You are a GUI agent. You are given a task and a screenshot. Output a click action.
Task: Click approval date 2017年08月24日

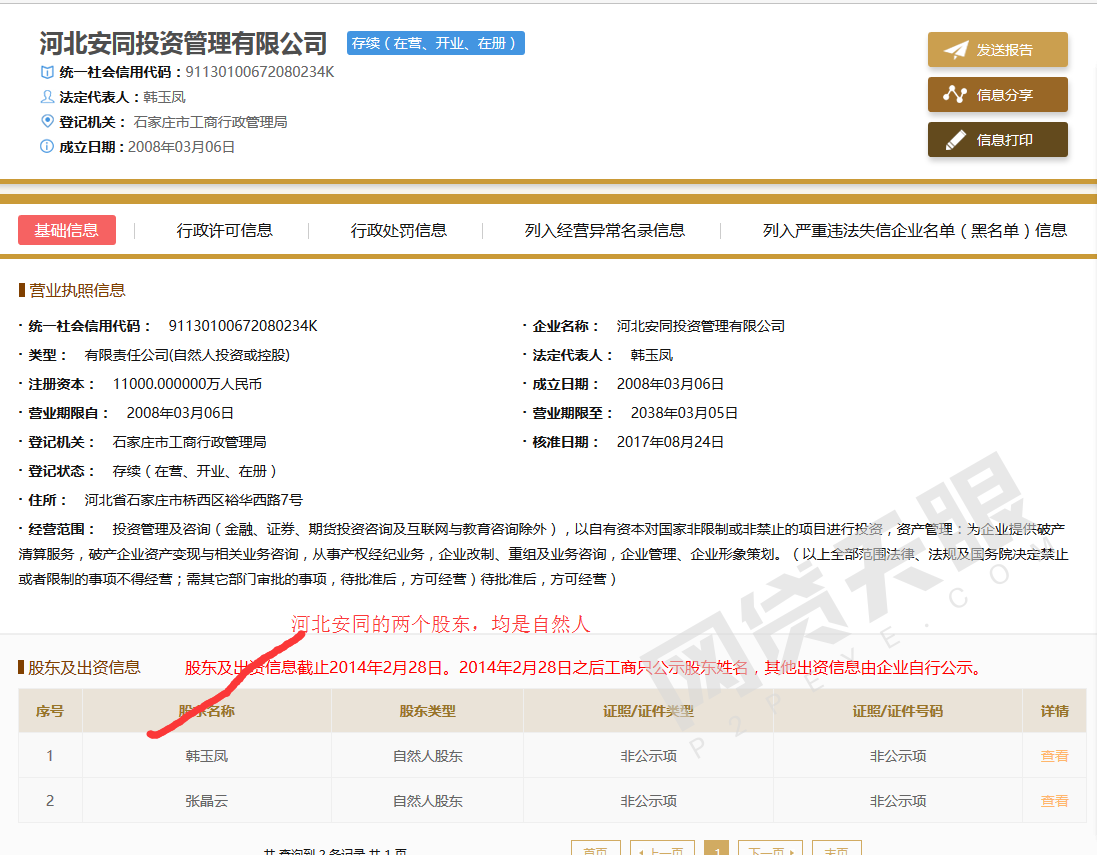[x=670, y=441]
